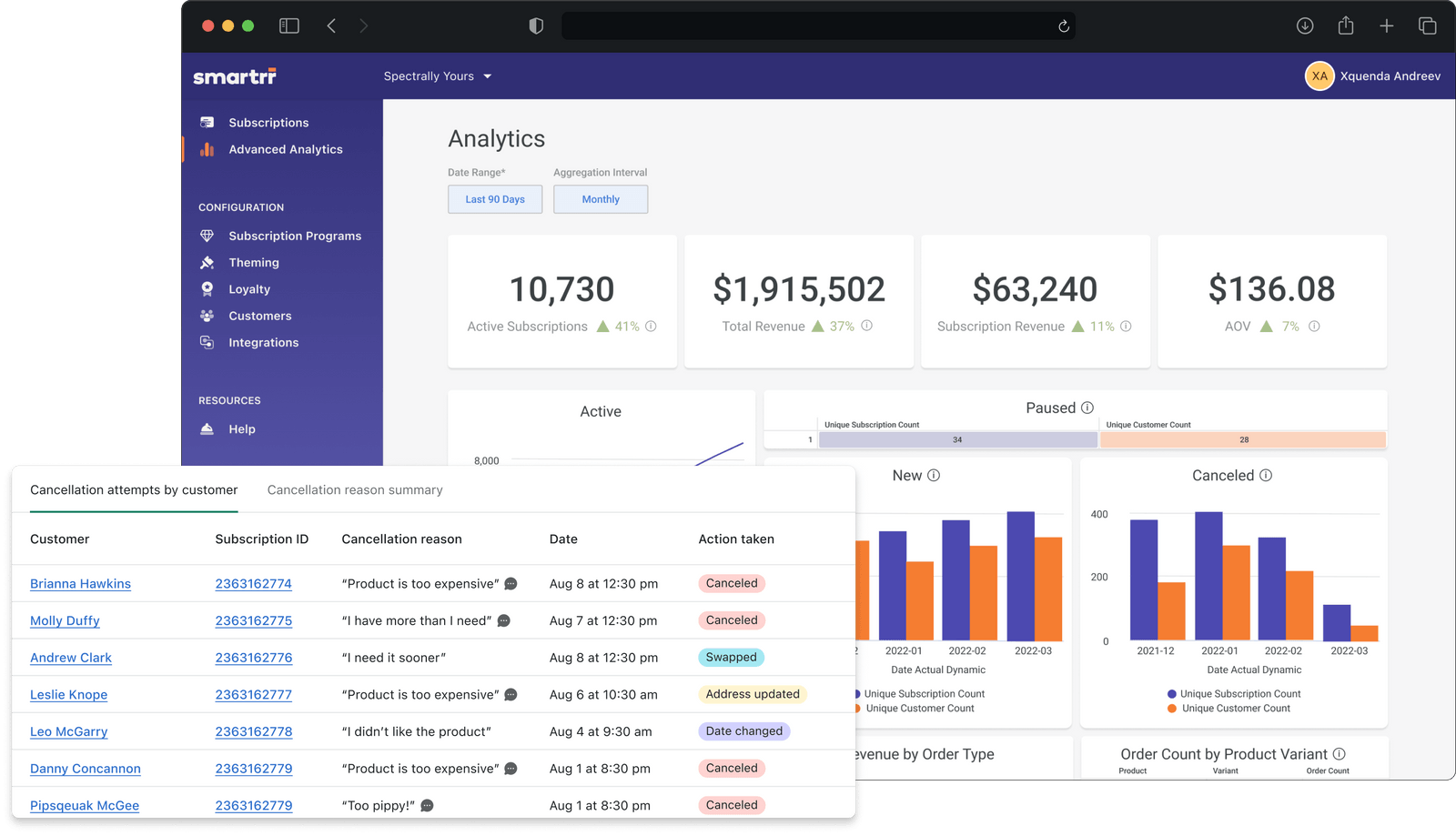Click the Subscription Programs badge icon

tap(207, 235)
